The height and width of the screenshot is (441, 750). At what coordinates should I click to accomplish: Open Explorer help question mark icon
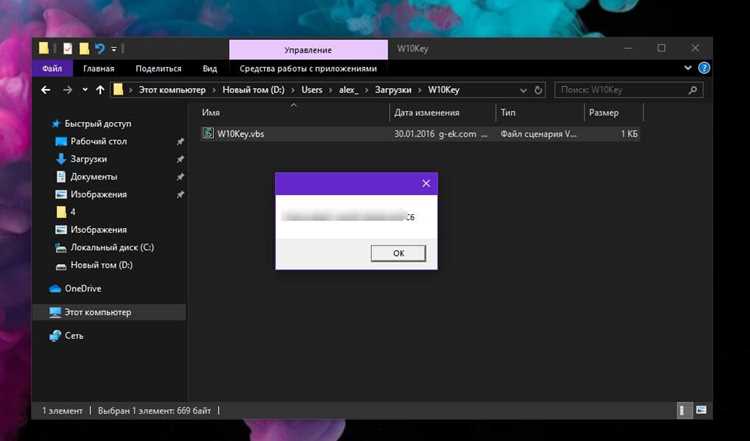[x=704, y=68]
